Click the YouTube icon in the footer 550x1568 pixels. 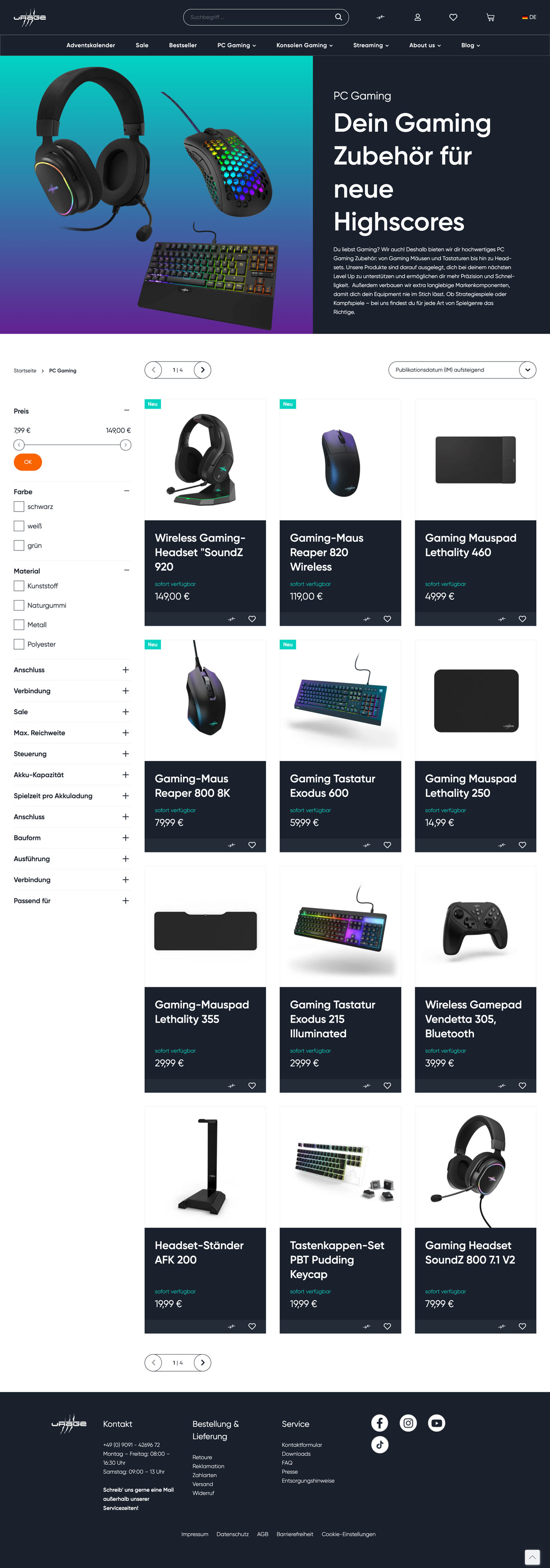pyautogui.click(x=436, y=1423)
